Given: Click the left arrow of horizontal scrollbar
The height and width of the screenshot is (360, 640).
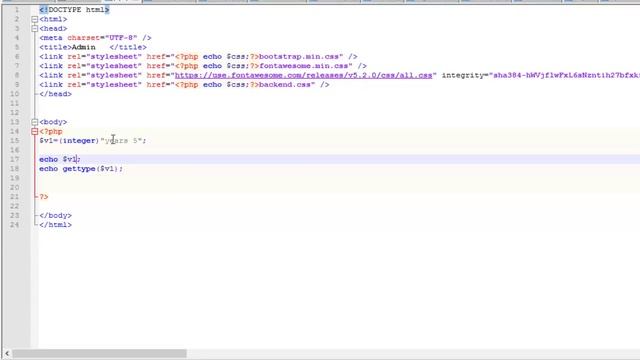Looking at the screenshot, I should tap(7, 353).
